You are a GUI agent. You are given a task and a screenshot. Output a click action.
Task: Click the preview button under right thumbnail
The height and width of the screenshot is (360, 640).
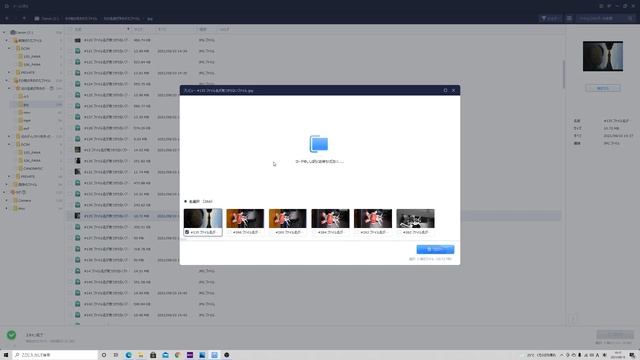[603, 88]
